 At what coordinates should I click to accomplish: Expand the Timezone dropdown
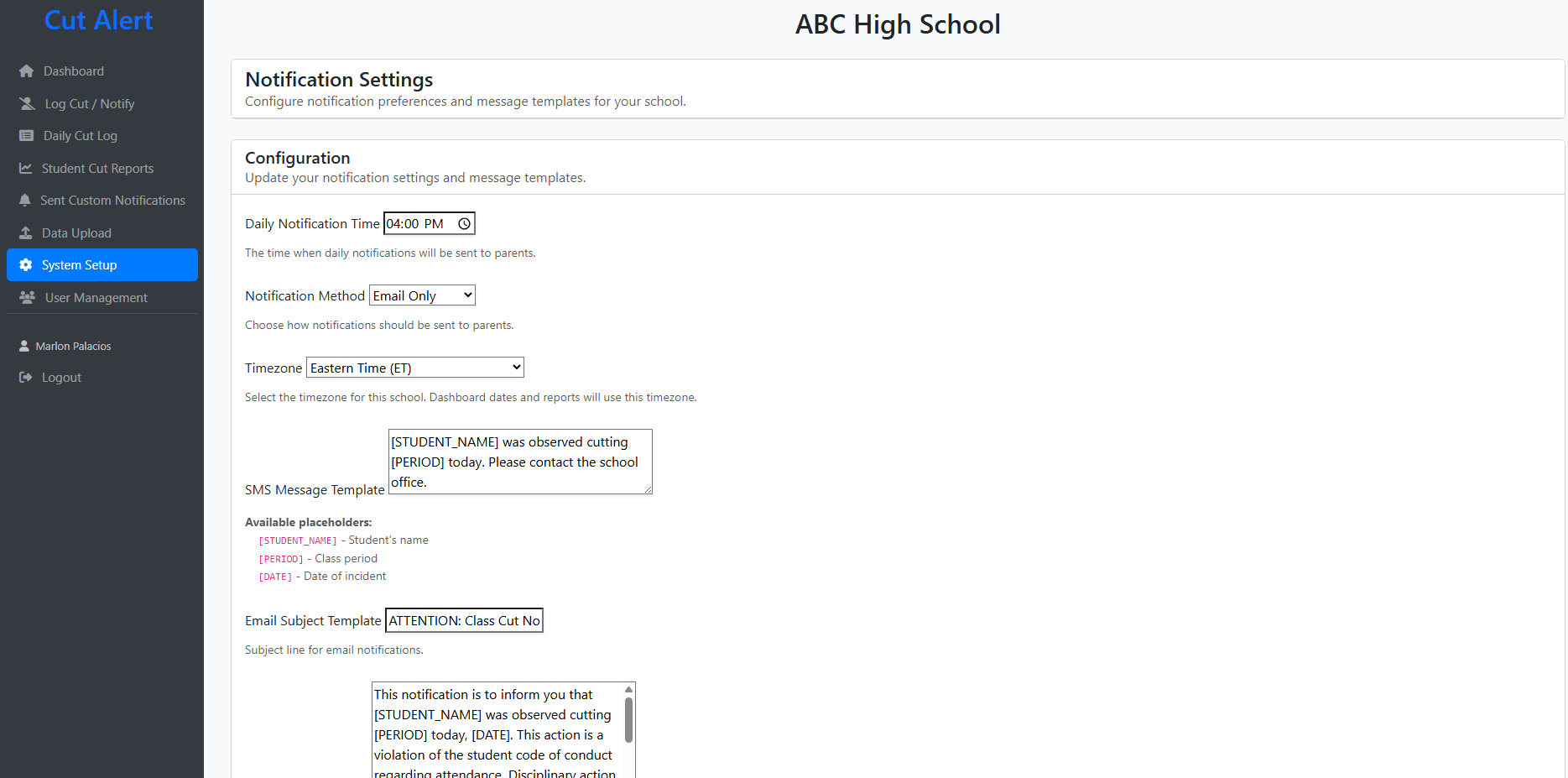click(414, 368)
